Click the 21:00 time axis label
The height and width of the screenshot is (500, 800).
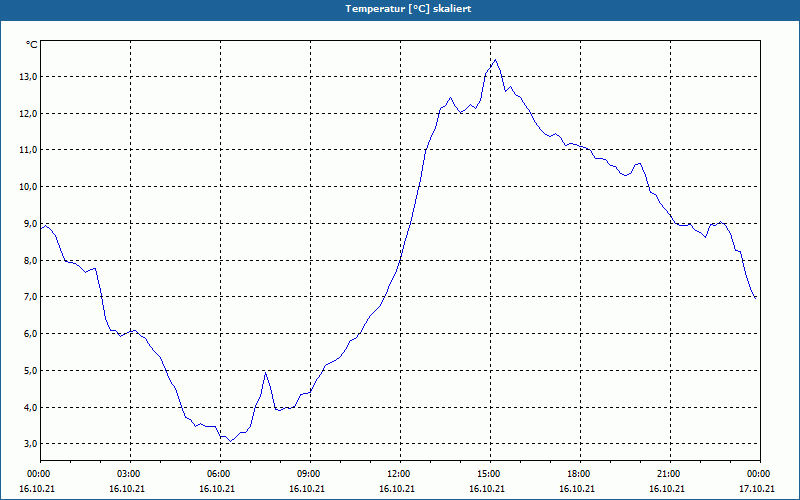pos(670,474)
